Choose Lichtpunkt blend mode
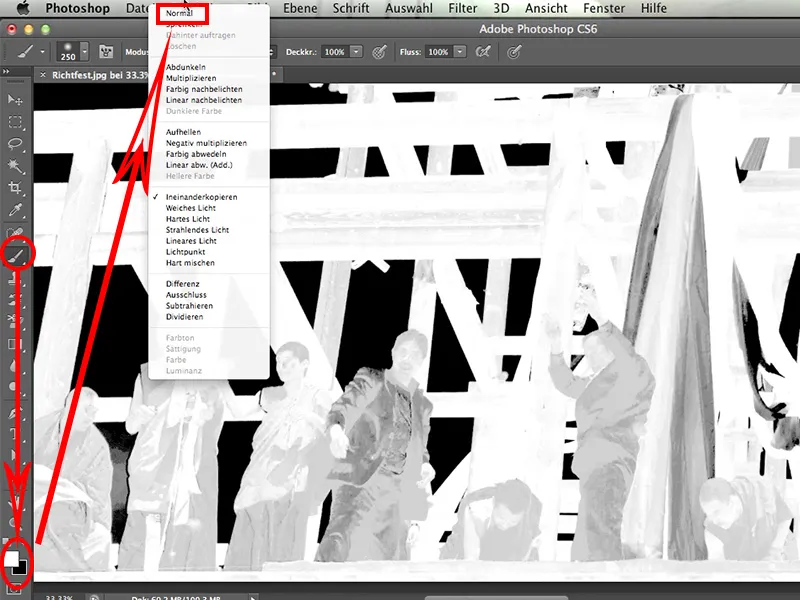This screenshot has height=600, width=800. point(185,252)
